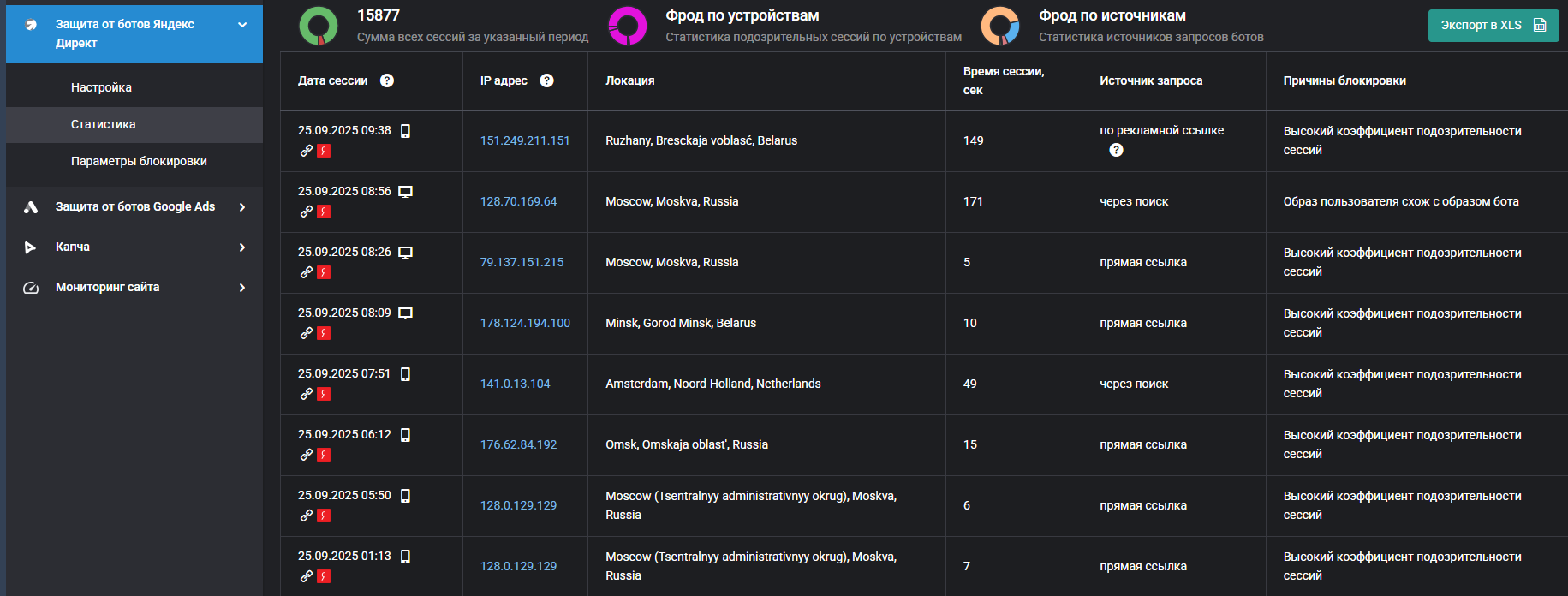Click the mobile device icon in 07:51 row
This screenshot has height=596, width=1568.
click(x=406, y=374)
